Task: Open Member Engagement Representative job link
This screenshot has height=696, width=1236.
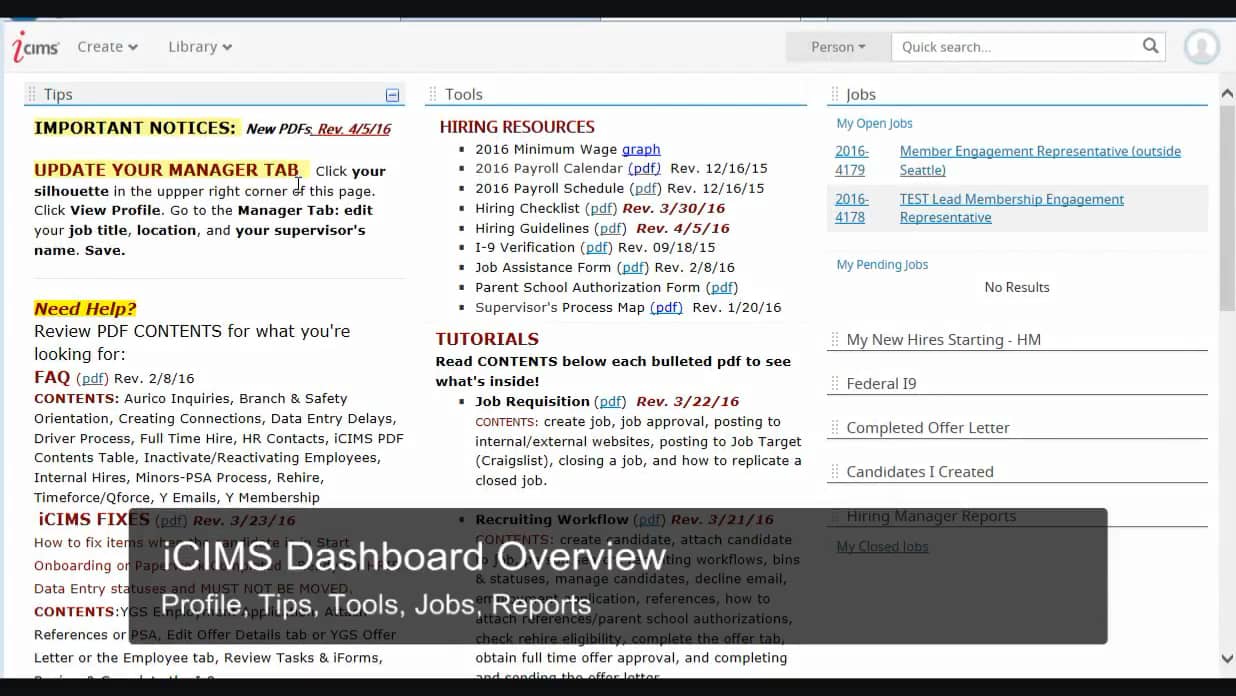Action: click(x=1040, y=160)
